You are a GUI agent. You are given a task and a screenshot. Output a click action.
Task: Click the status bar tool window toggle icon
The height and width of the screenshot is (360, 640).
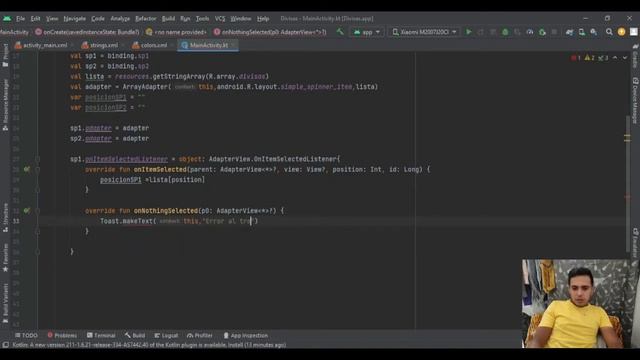5,345
